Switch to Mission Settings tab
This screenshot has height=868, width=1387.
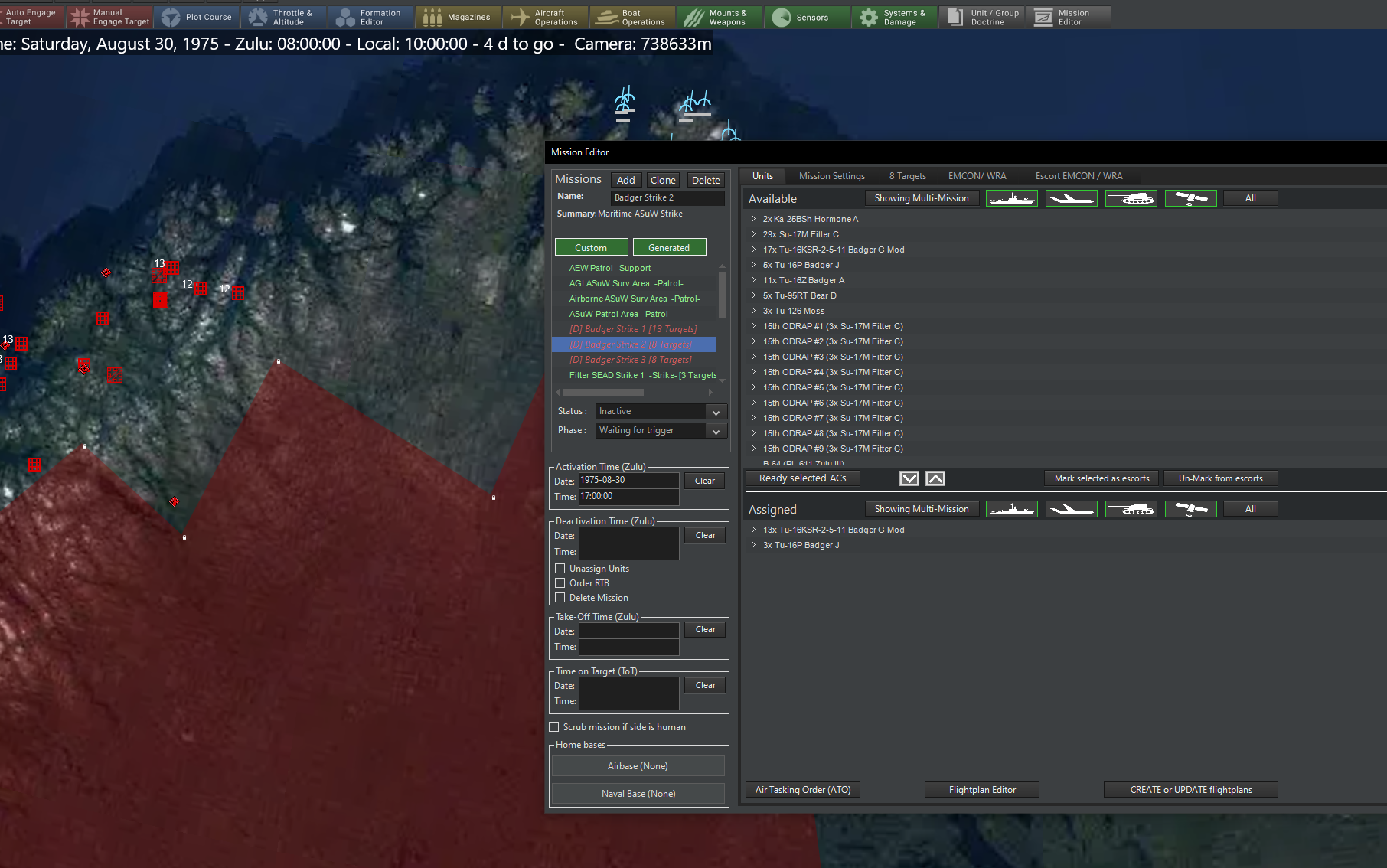[831, 176]
